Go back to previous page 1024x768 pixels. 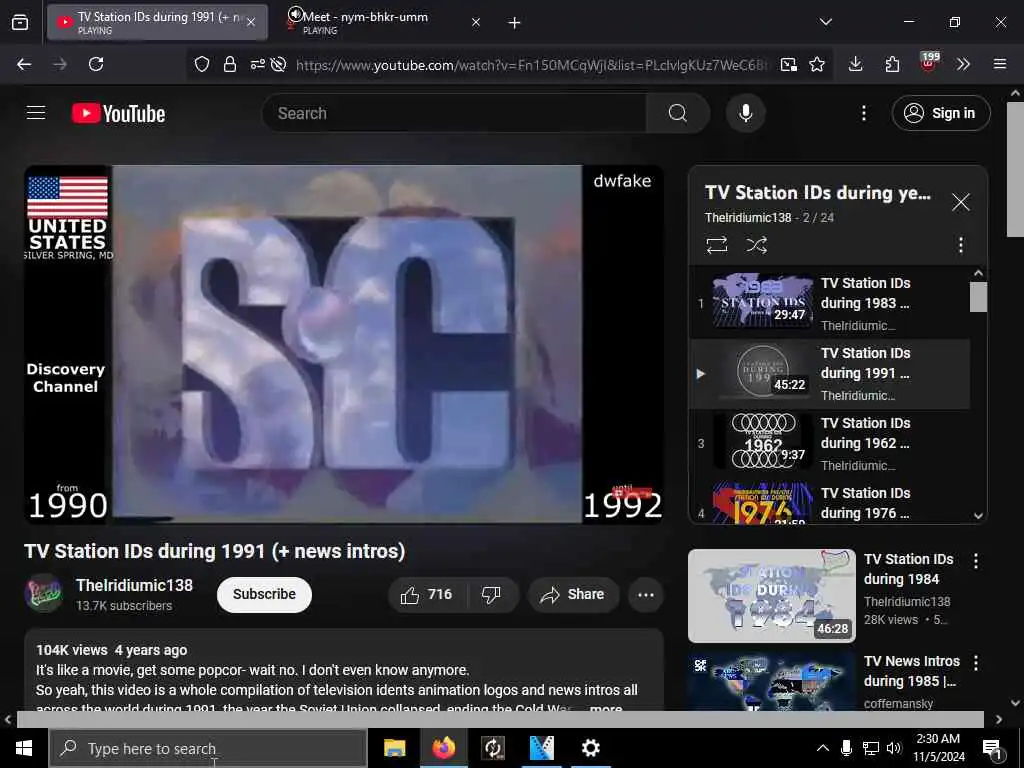pyautogui.click(x=24, y=64)
